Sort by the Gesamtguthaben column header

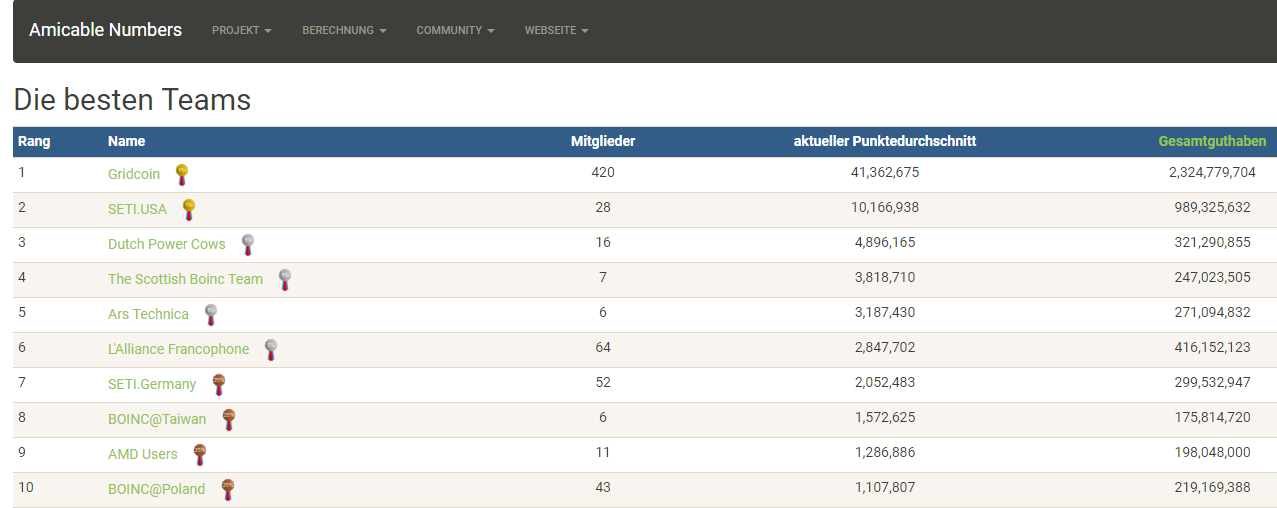point(1212,141)
